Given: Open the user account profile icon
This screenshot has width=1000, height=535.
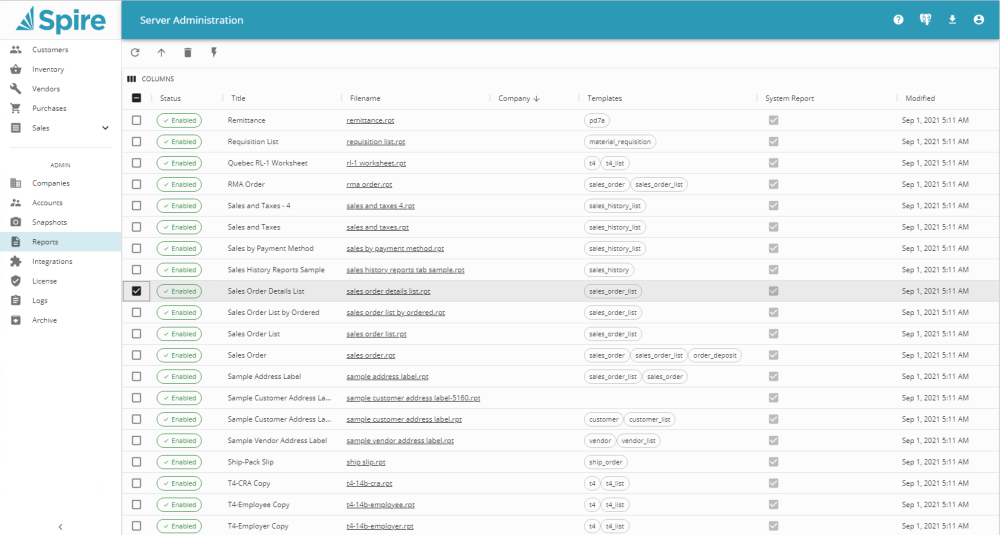Looking at the screenshot, I should [x=979, y=20].
